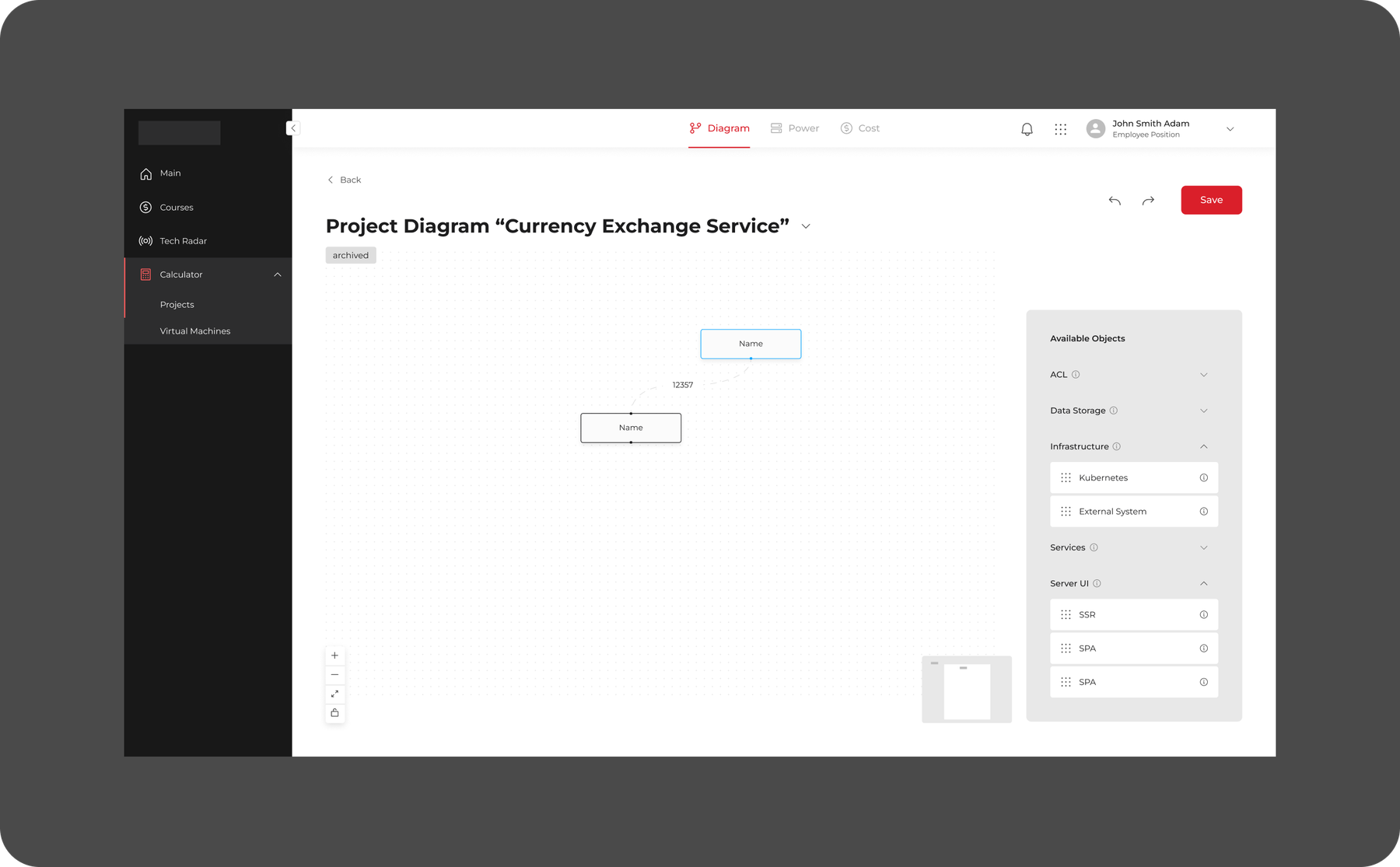The width and height of the screenshot is (1400, 867).
Task: Collapse the left sidebar with the arrow button
Action: [293, 128]
